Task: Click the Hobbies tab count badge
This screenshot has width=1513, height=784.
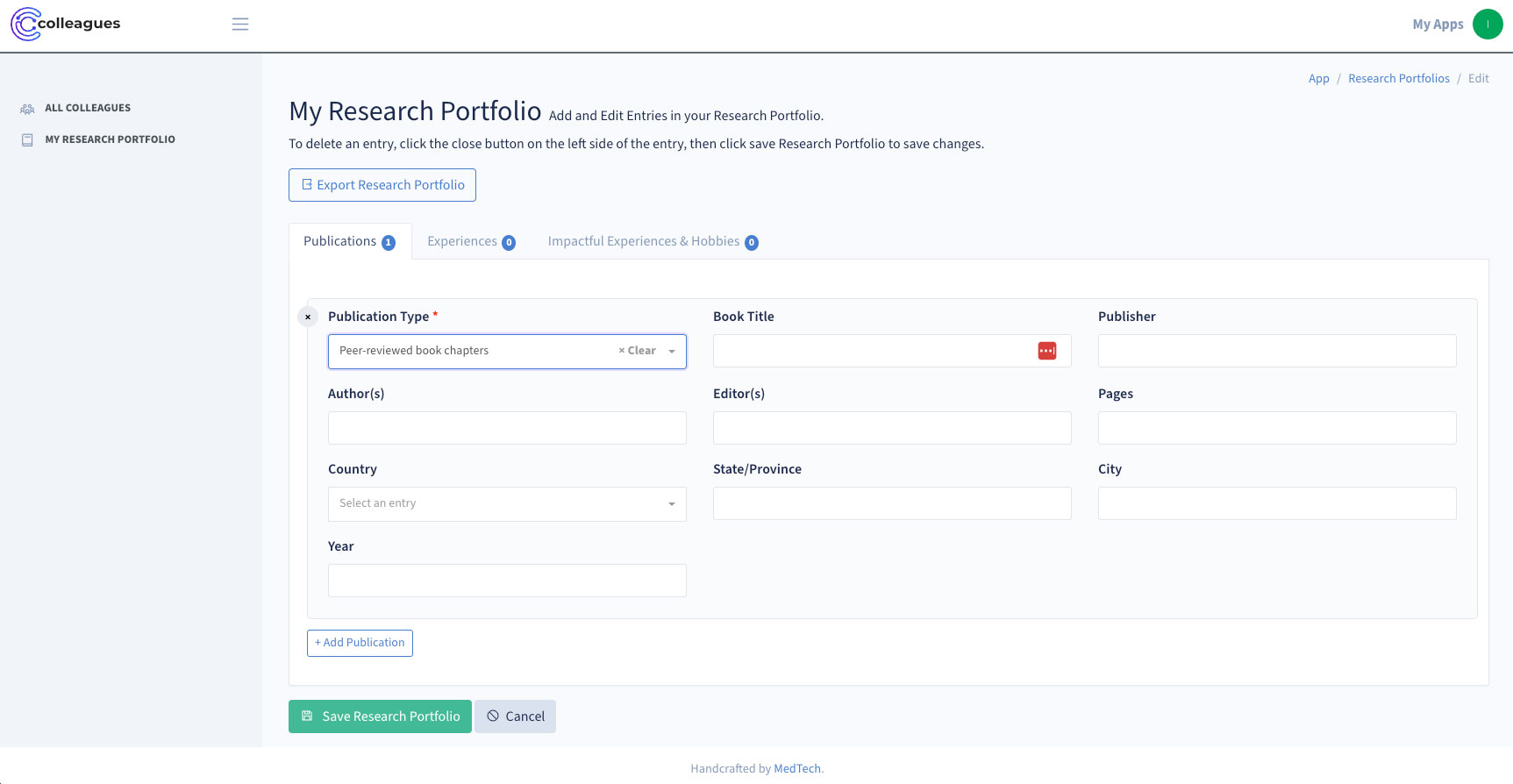Action: coord(752,243)
